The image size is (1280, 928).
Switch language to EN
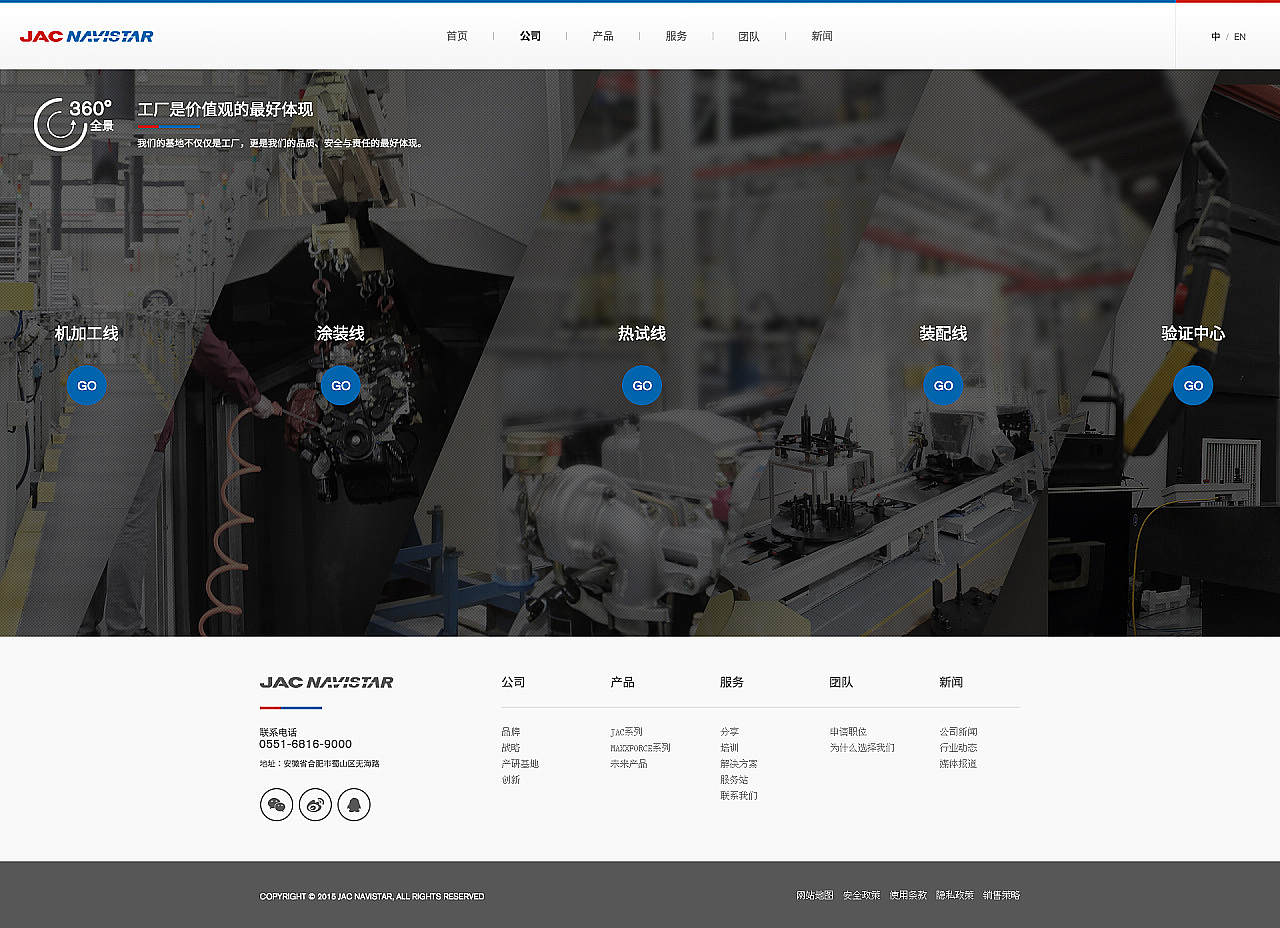1240,37
